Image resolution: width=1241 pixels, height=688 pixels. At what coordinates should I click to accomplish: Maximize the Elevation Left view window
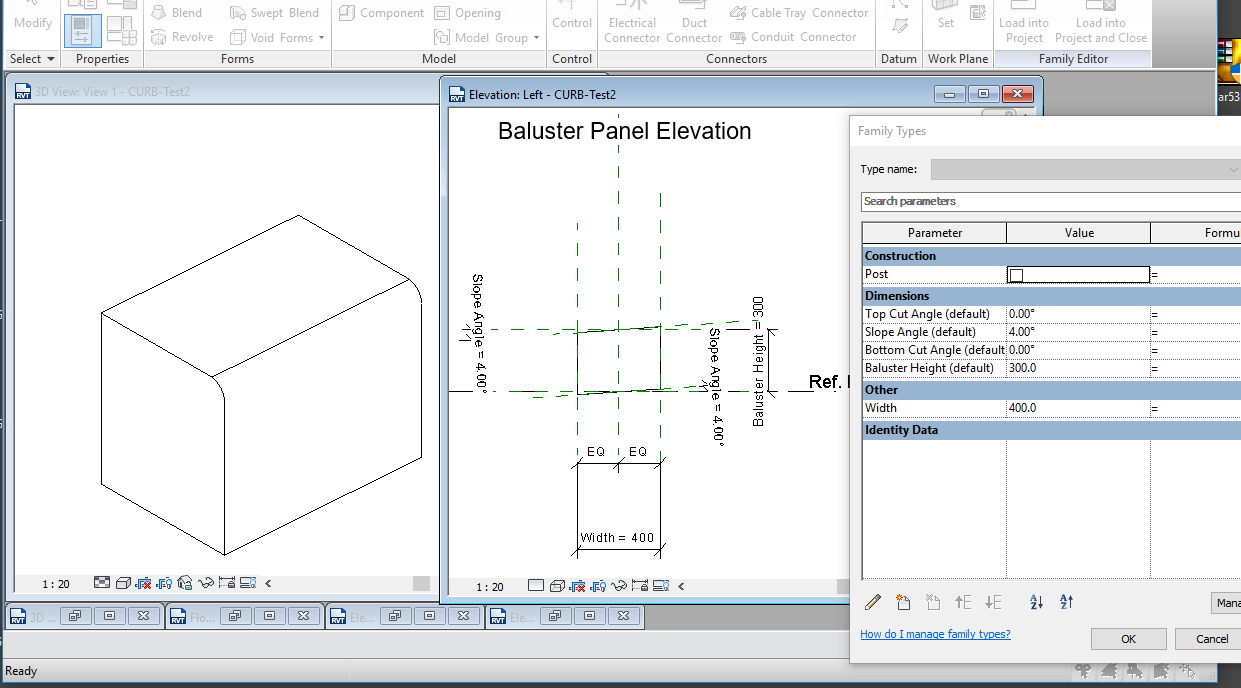coord(983,94)
